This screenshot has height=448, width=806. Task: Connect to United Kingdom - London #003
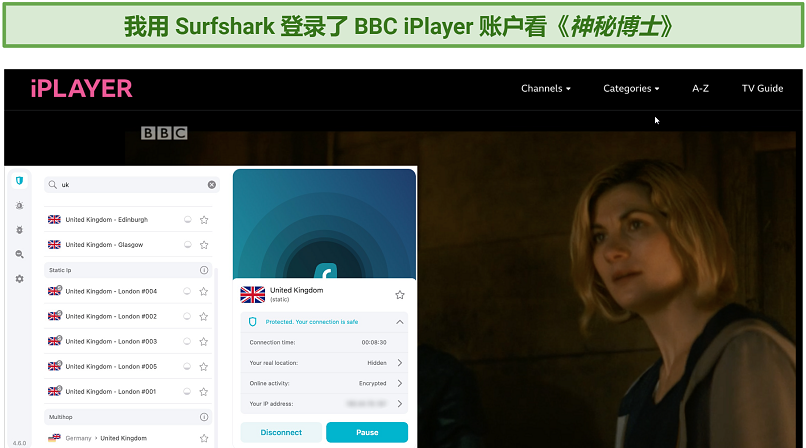click(x=129, y=341)
